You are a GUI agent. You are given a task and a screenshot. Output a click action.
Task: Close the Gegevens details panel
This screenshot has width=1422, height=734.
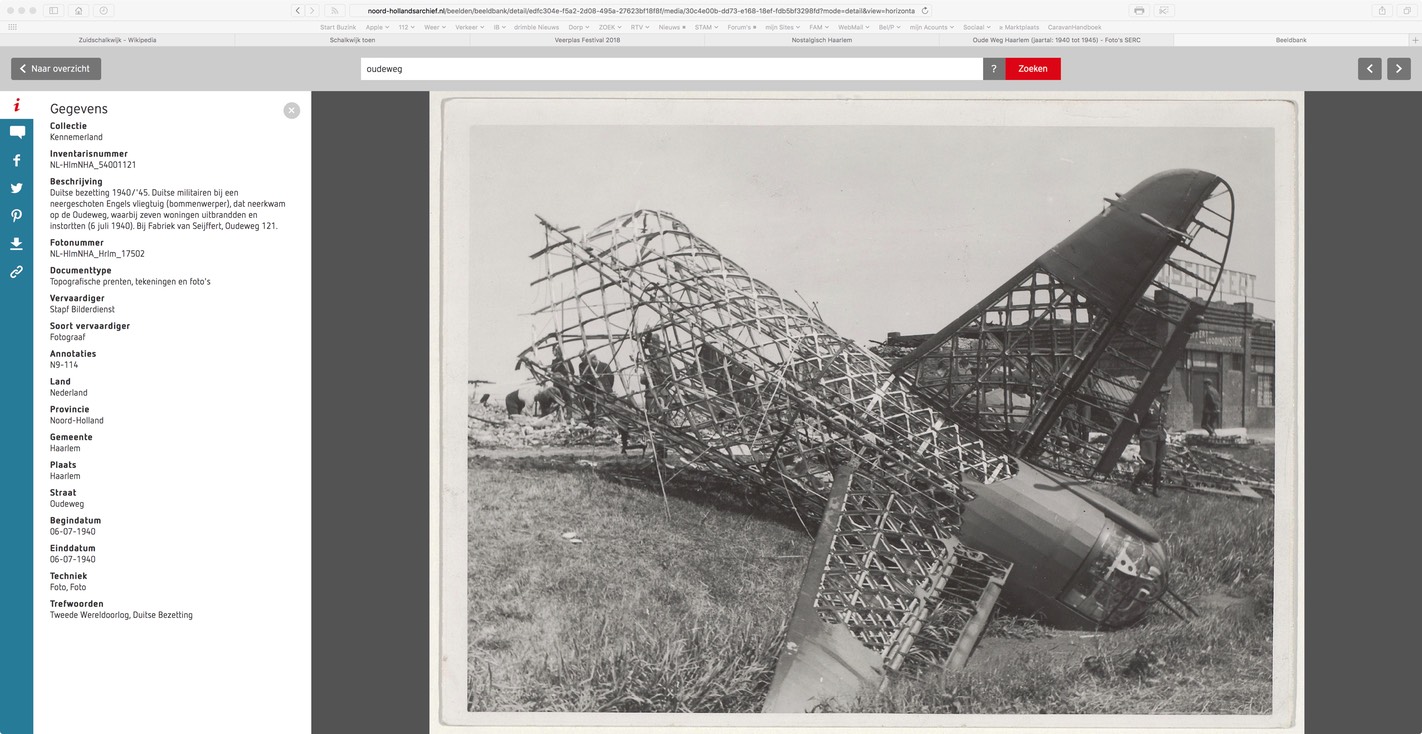click(291, 111)
